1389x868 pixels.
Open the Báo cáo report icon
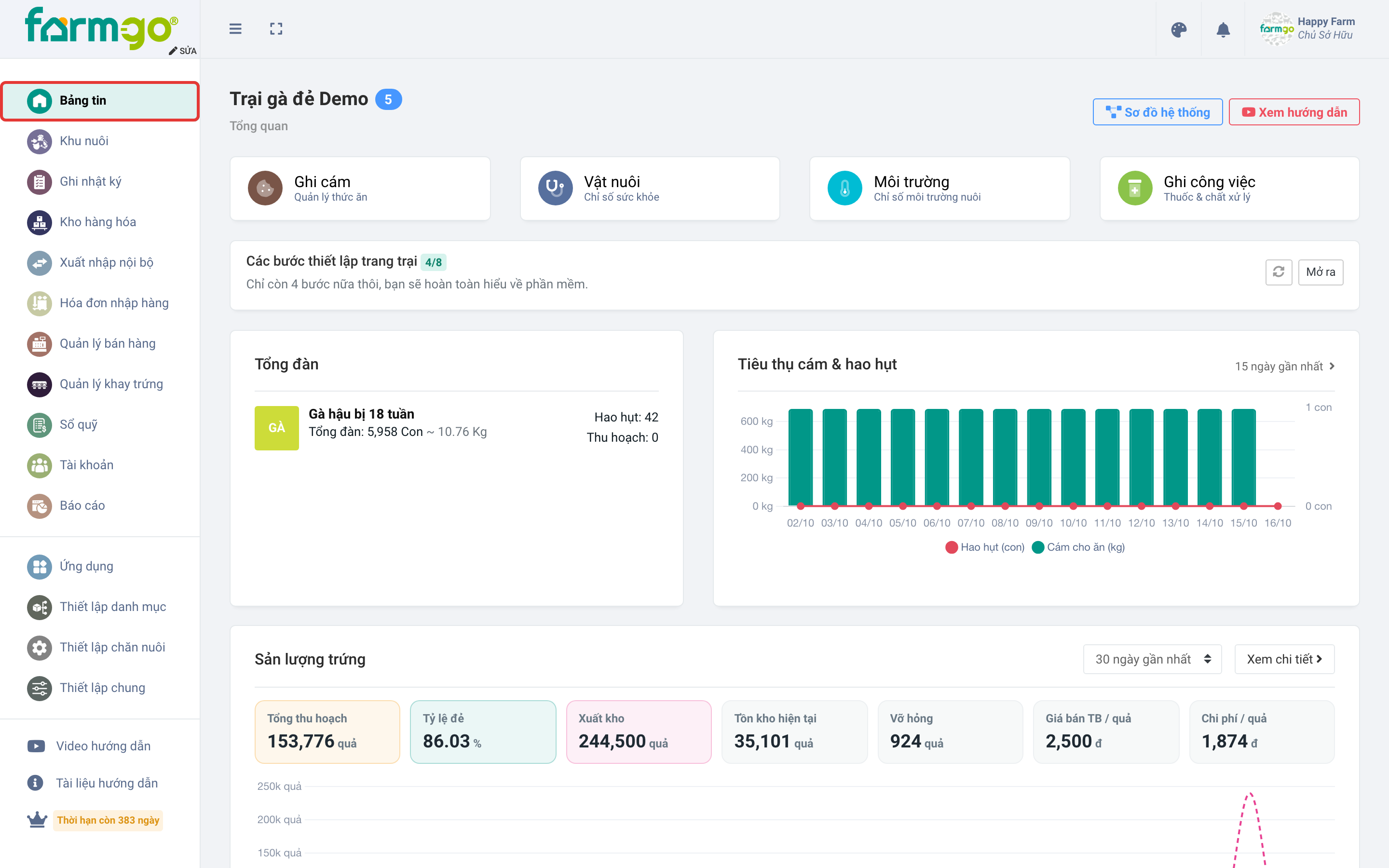point(39,506)
